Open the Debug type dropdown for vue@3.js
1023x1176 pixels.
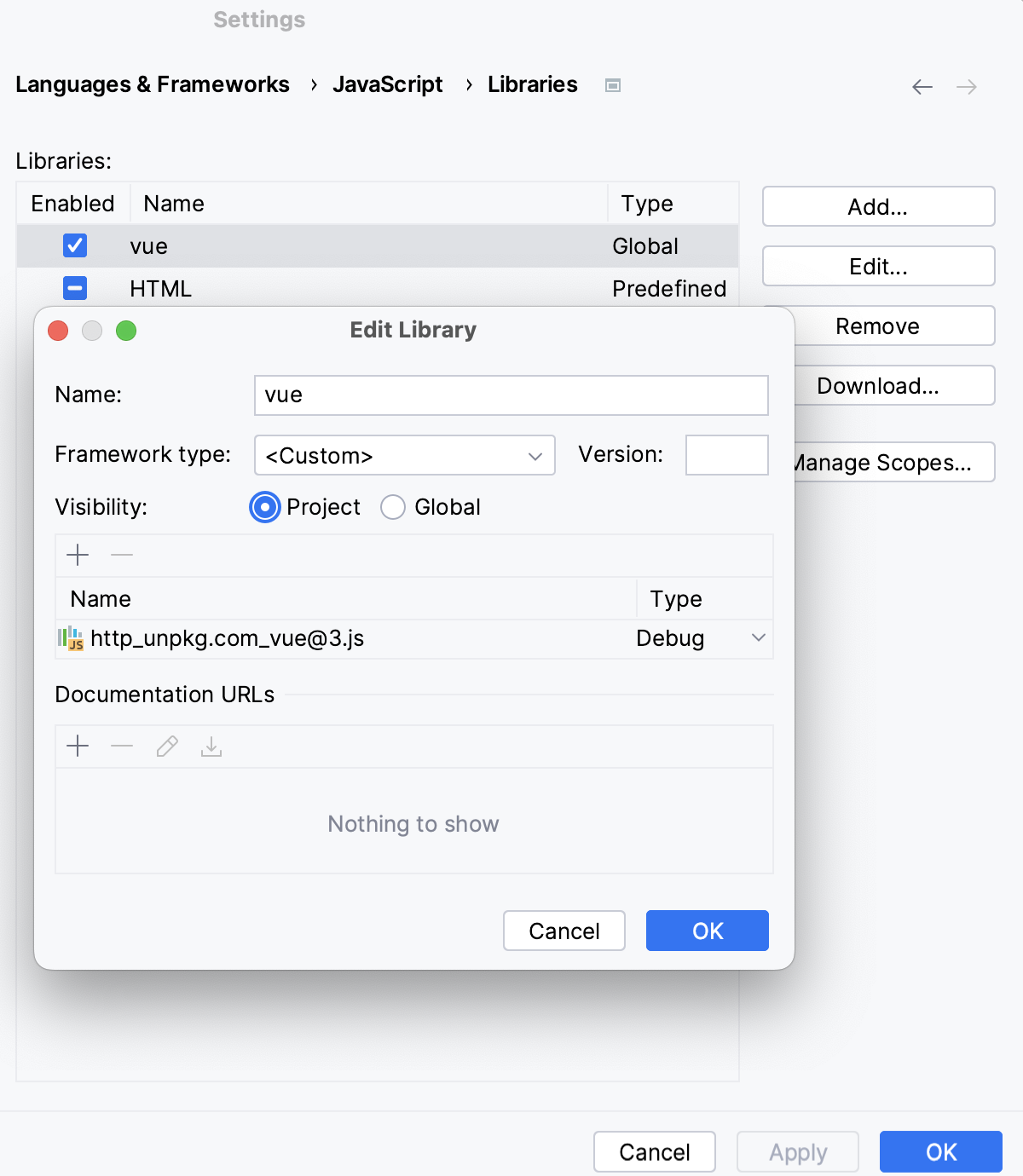click(757, 637)
